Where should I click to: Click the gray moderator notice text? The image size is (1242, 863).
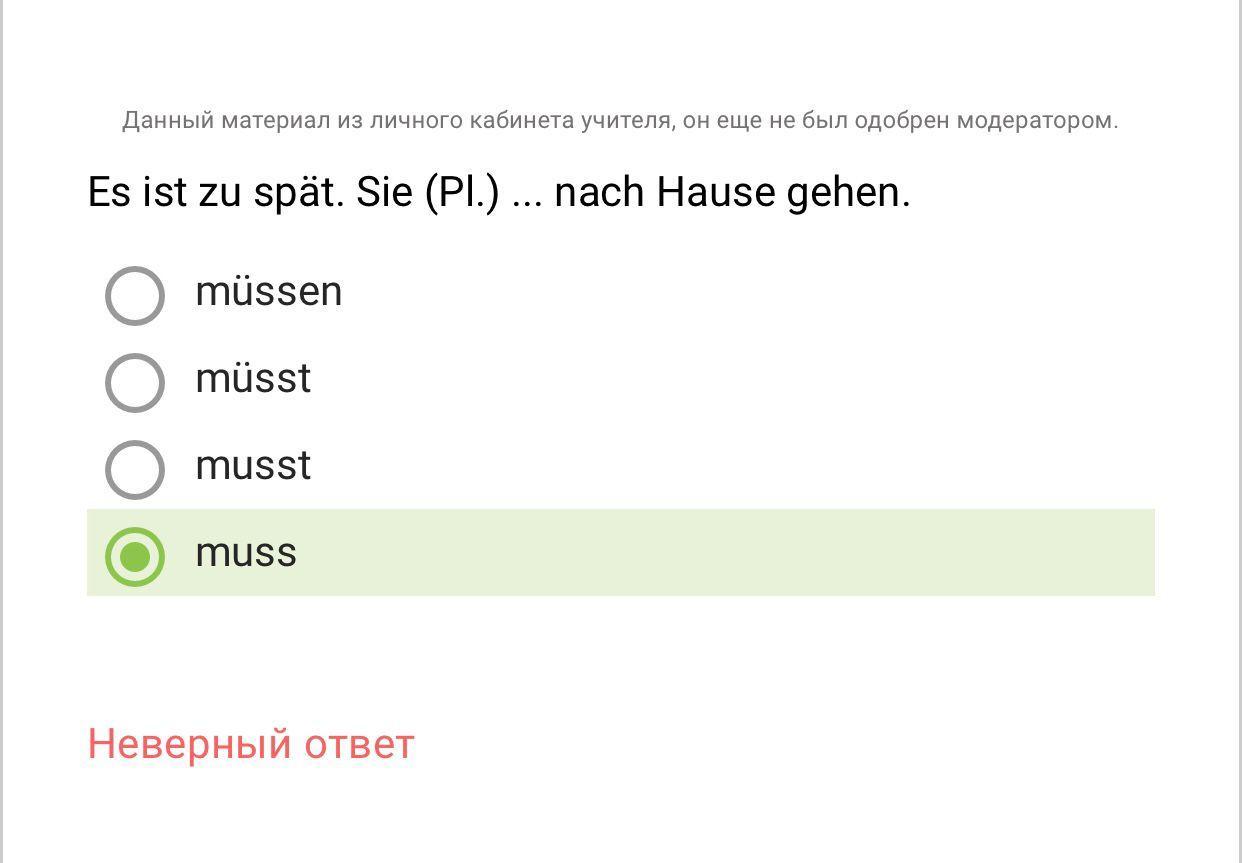(x=620, y=121)
